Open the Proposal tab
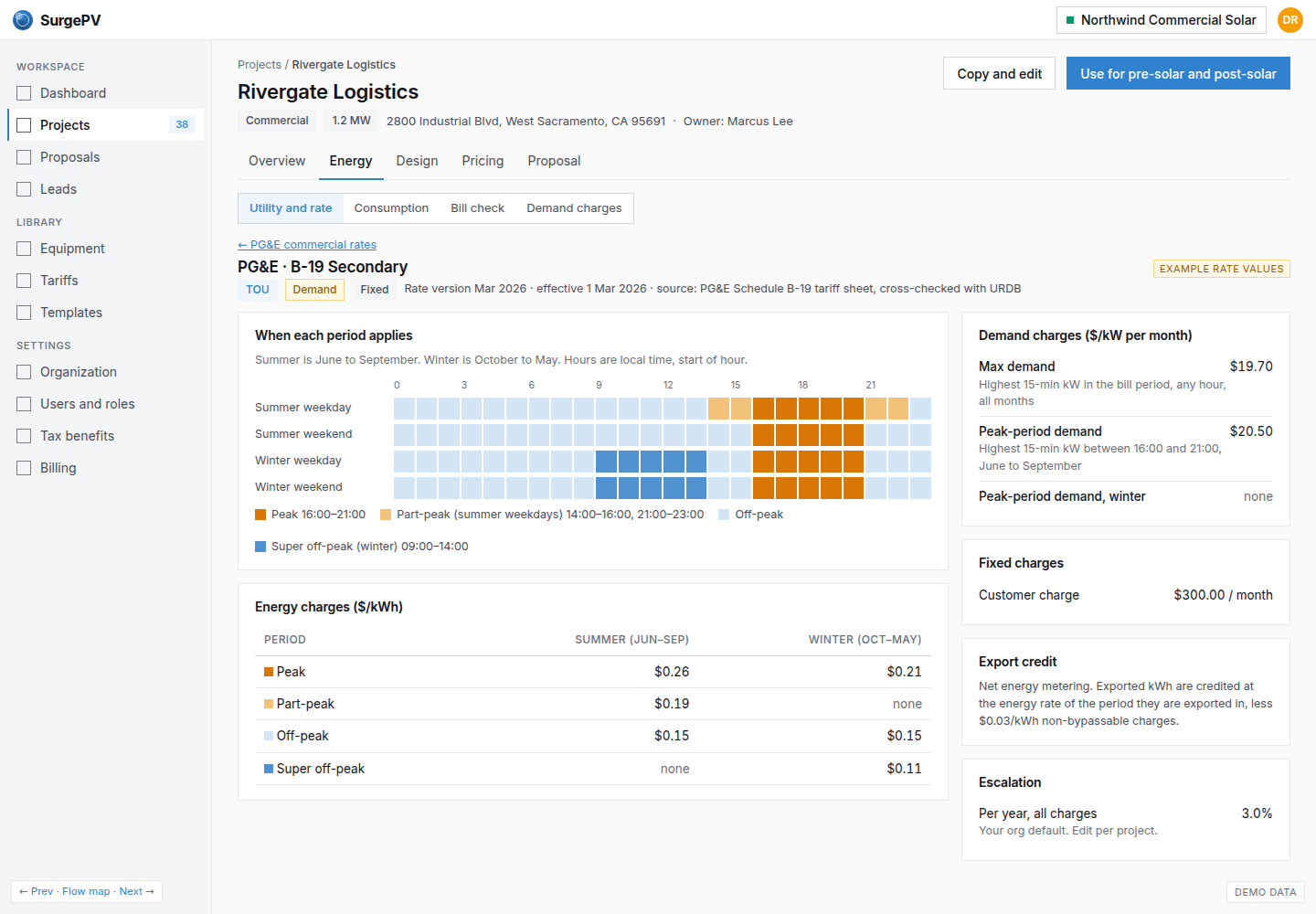This screenshot has width=1316, height=914. point(554,161)
